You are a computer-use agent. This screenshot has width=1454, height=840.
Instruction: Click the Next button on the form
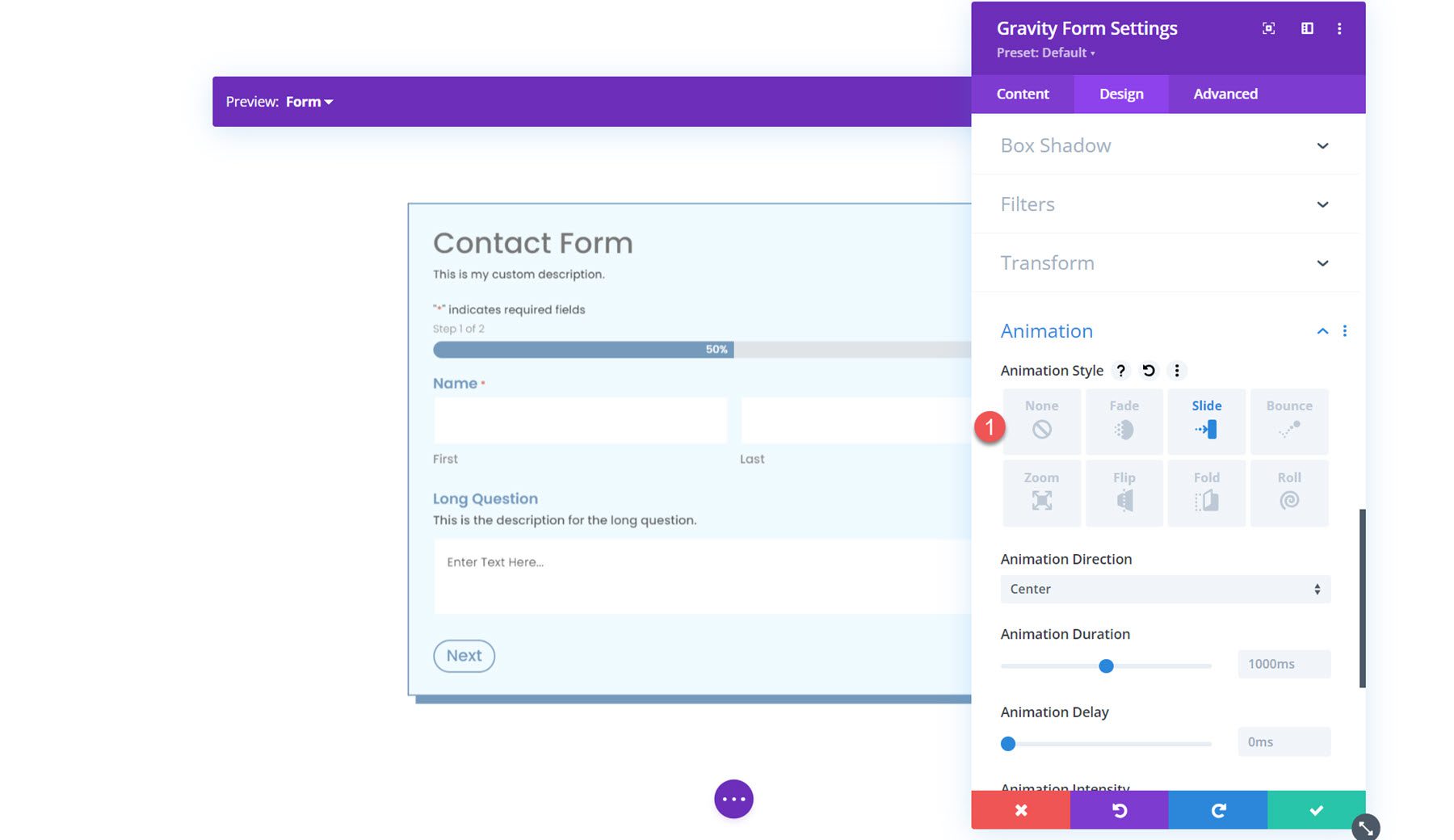464,656
